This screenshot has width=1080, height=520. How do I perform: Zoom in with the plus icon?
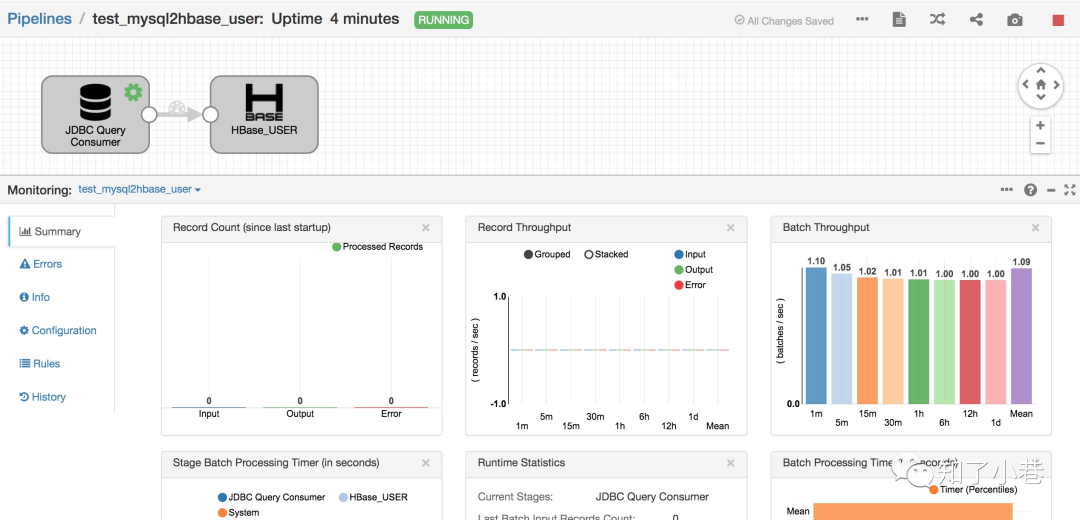coord(1041,125)
